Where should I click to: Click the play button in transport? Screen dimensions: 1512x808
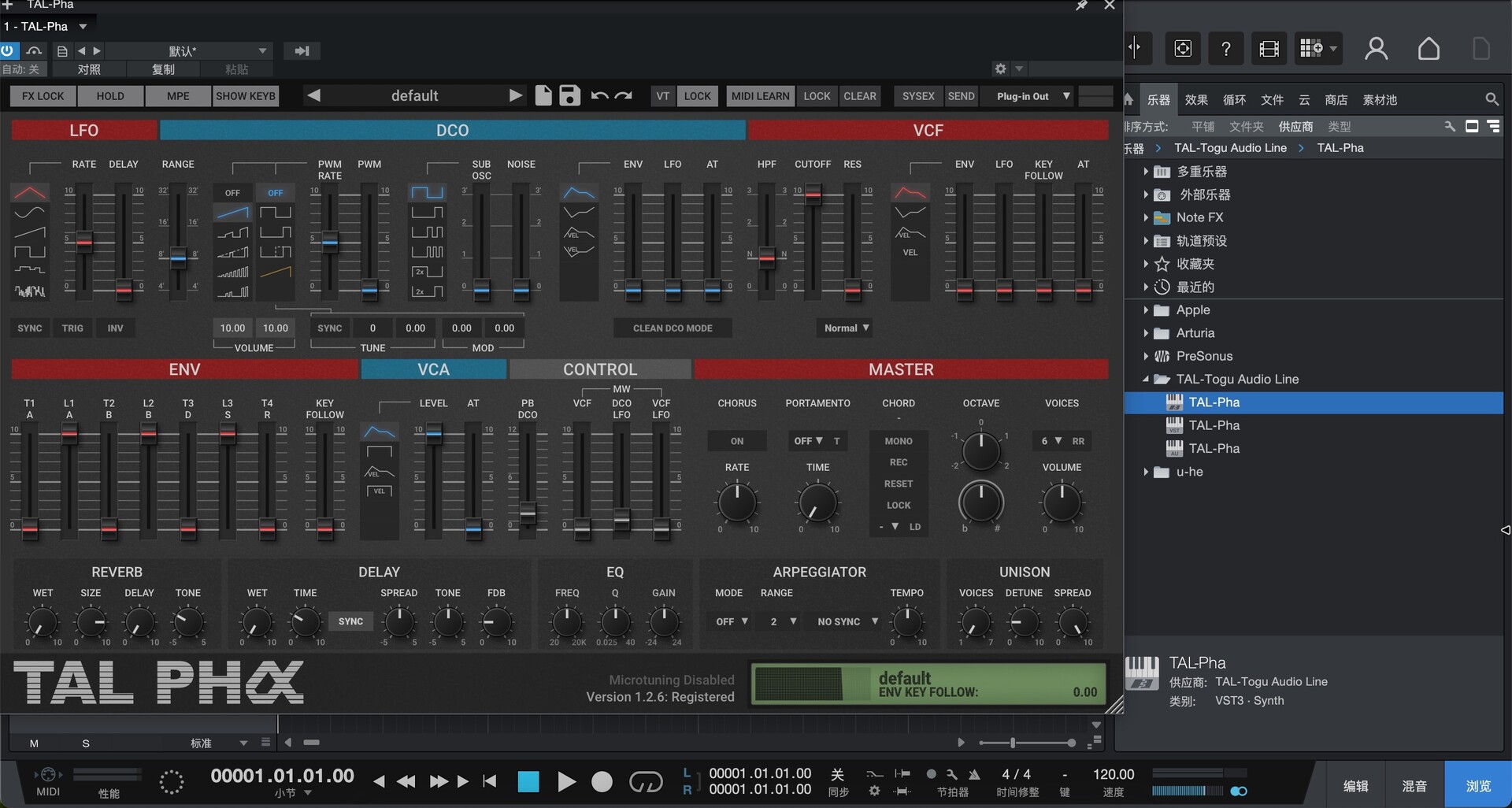click(565, 782)
